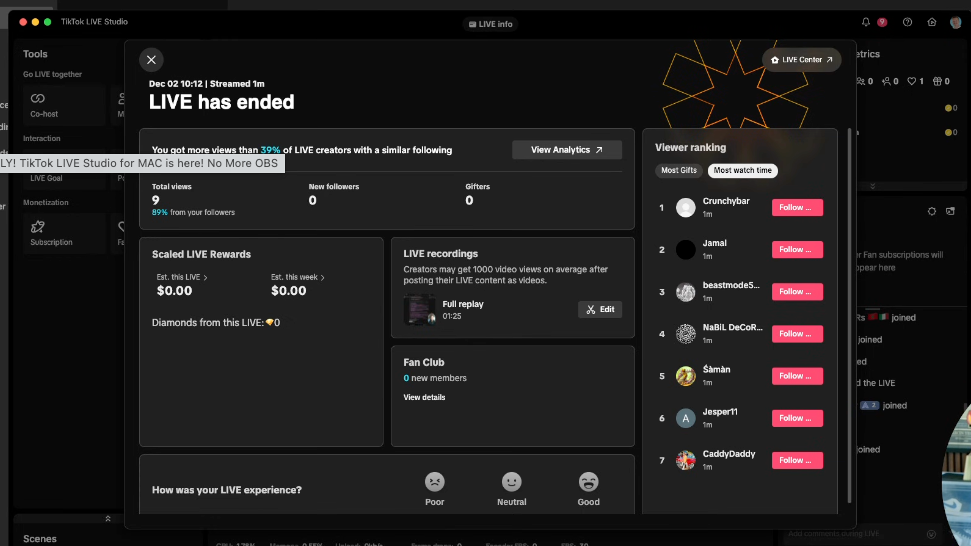The width and height of the screenshot is (971, 546).
Task: Click Jesper11's avatar
Action: tap(686, 418)
